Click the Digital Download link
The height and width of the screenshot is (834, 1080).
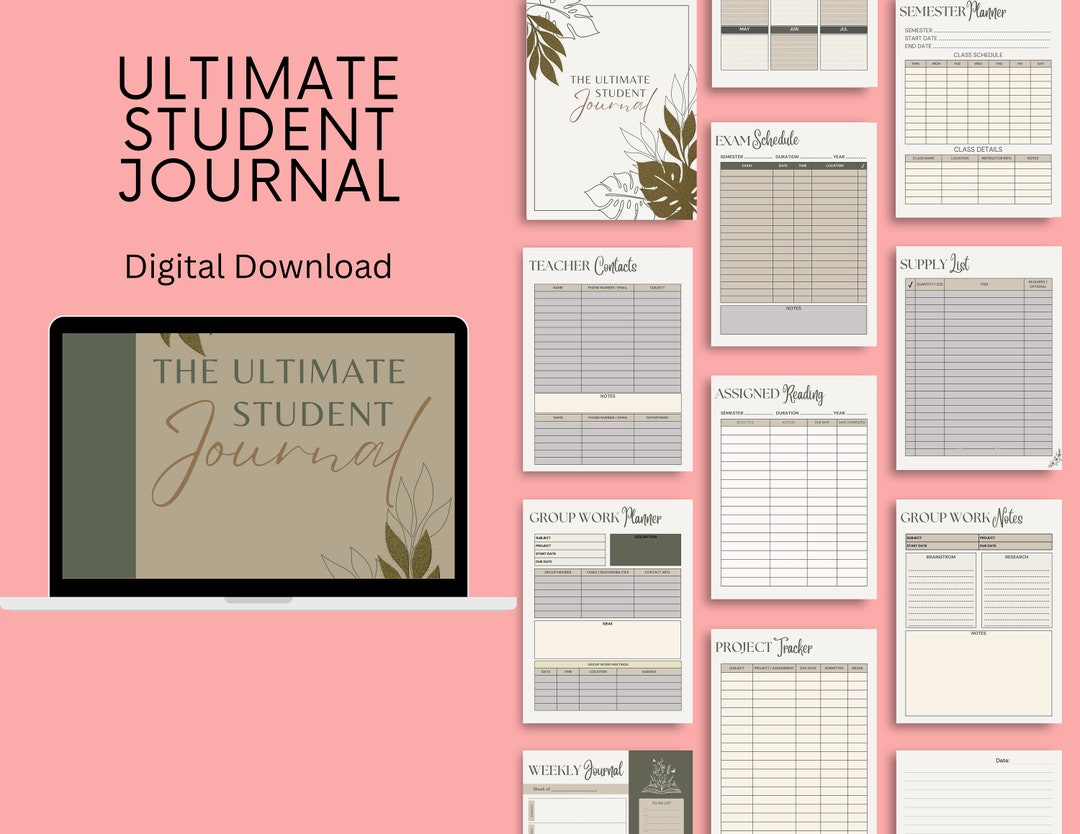256,266
